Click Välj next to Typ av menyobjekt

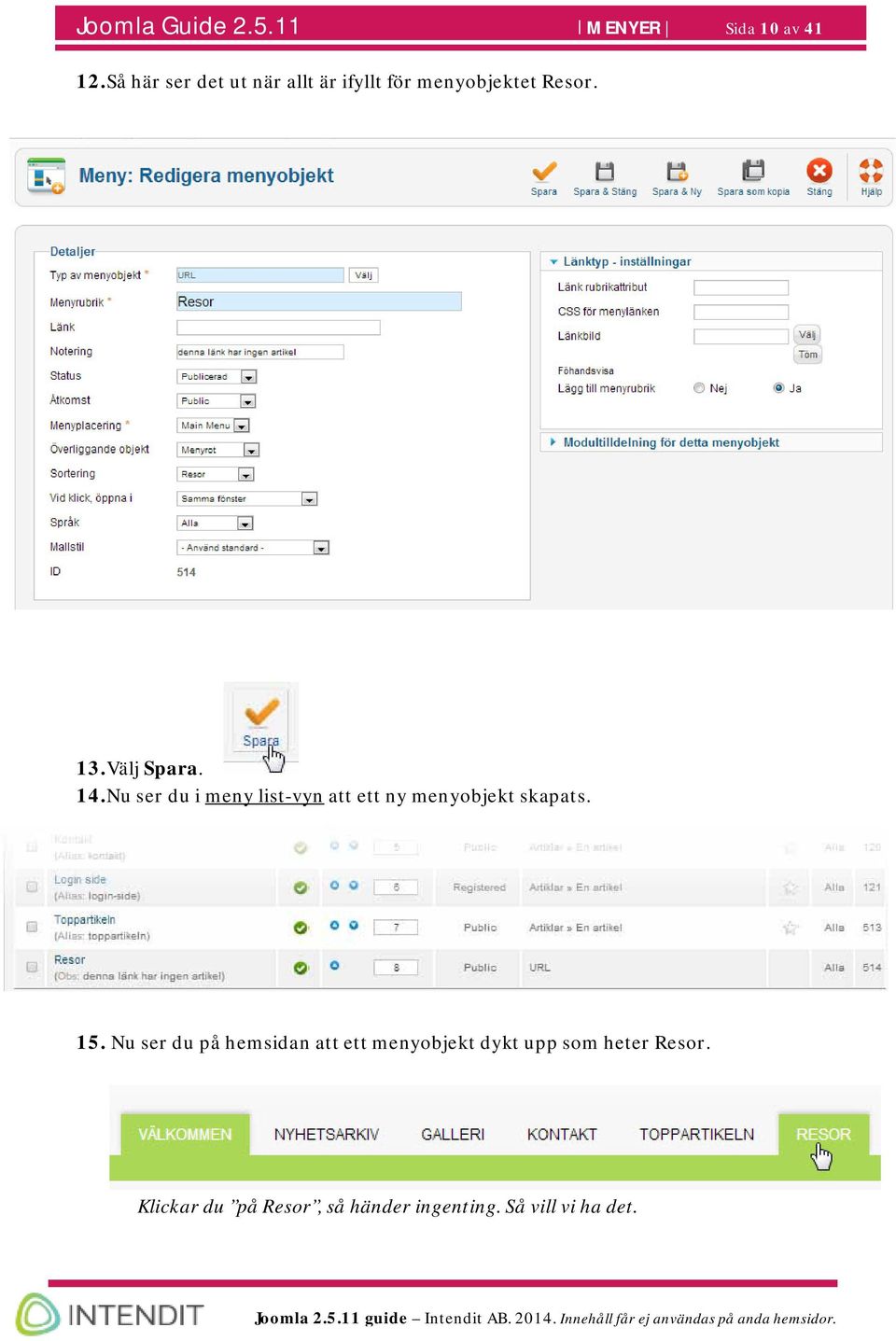[x=364, y=275]
